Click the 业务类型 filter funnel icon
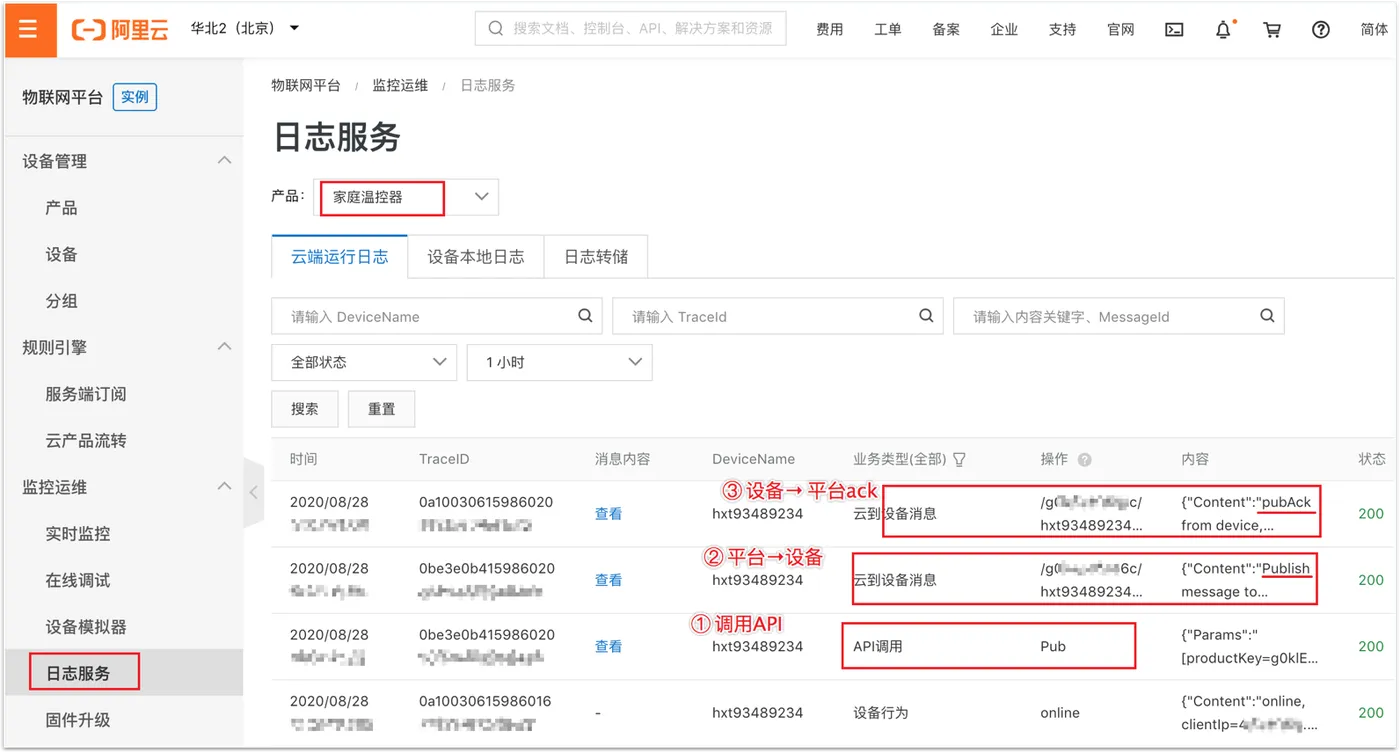Viewport: 1400px width, 753px height. [x=960, y=460]
